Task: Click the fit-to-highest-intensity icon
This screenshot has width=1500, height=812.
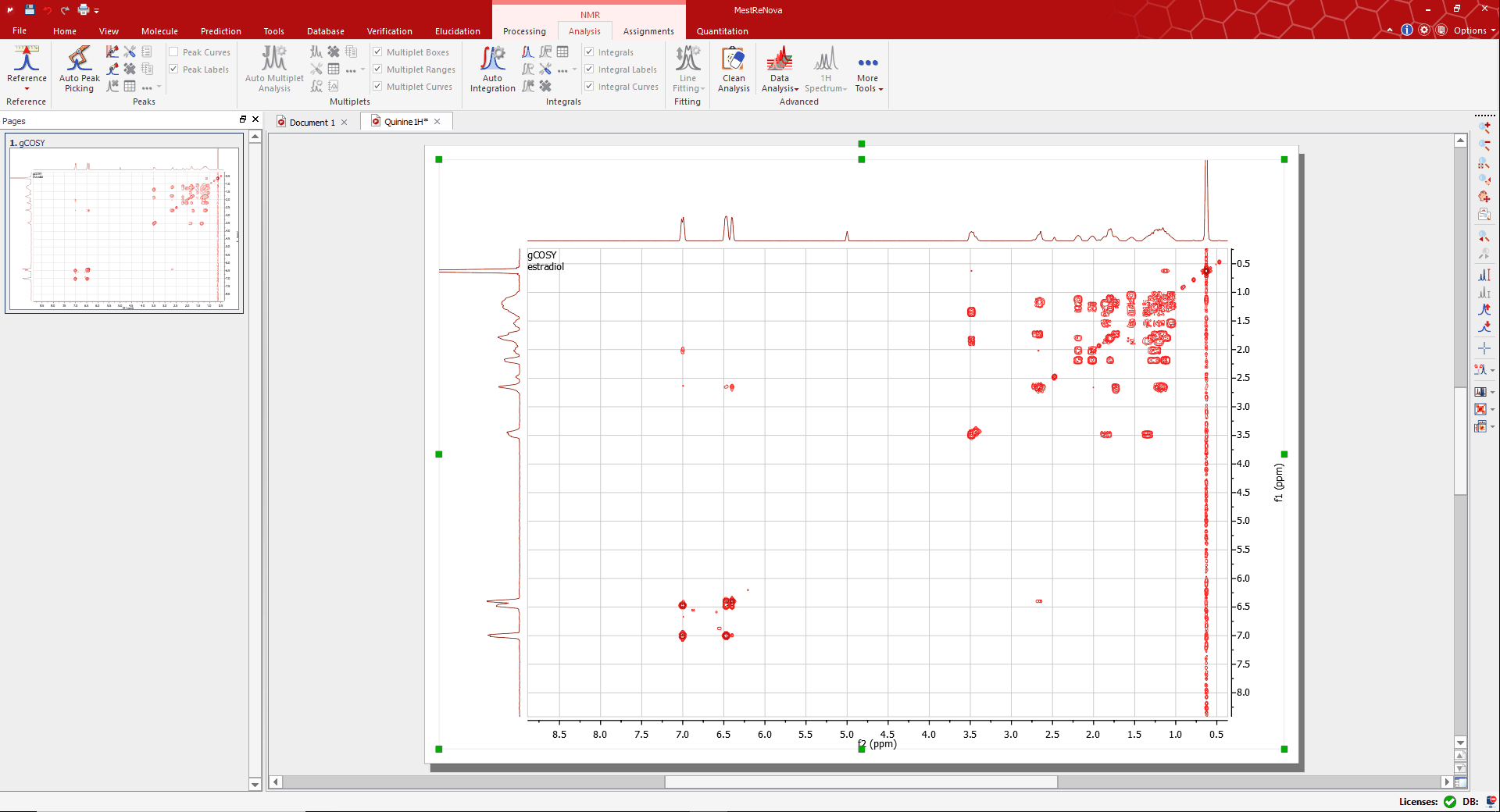Action: click(x=1484, y=275)
